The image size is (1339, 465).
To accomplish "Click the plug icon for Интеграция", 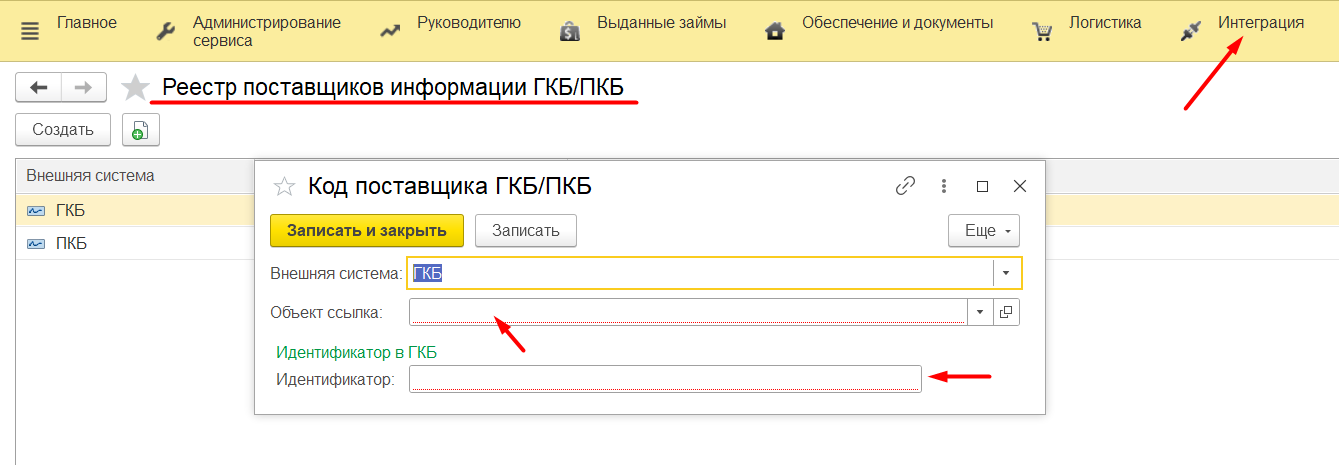I will [1190, 31].
